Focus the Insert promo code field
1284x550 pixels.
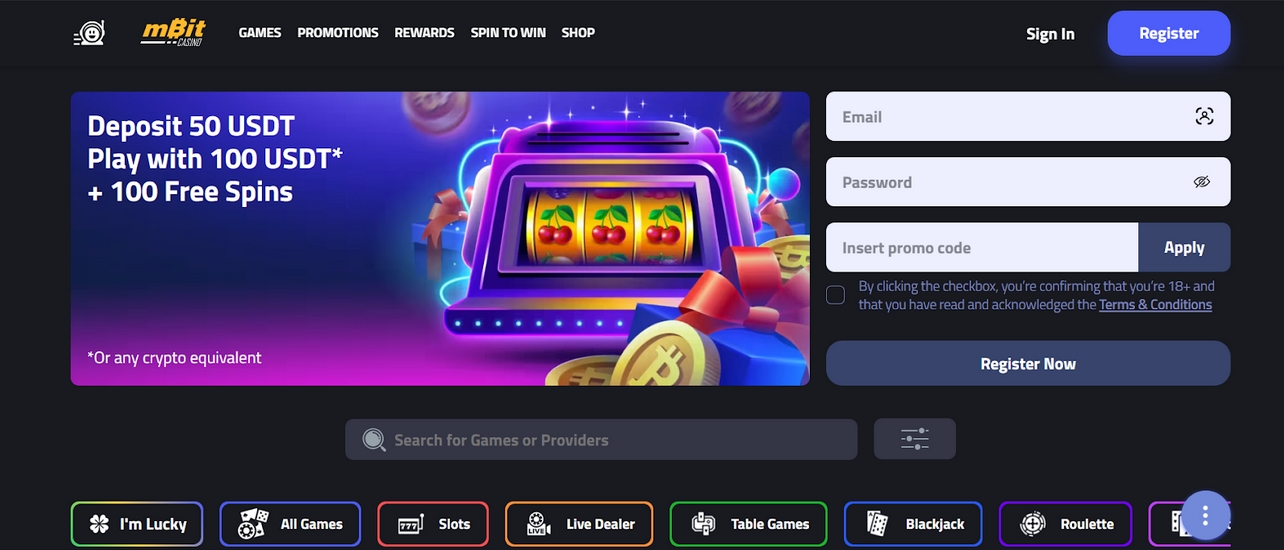(x=982, y=248)
